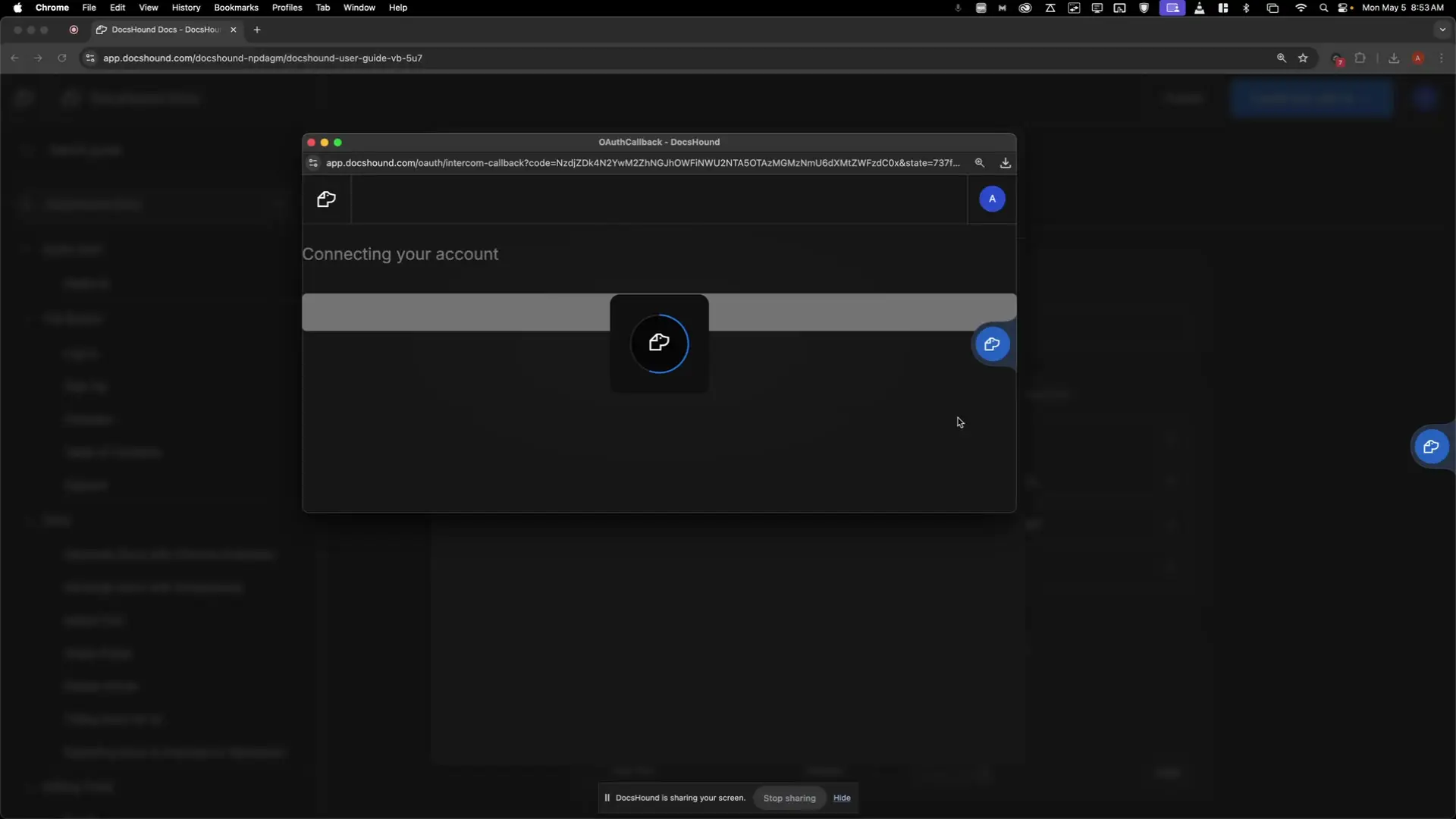Open the Extensions puzzle piece icon
Image resolution: width=1456 pixels, height=819 pixels.
click(x=1360, y=58)
